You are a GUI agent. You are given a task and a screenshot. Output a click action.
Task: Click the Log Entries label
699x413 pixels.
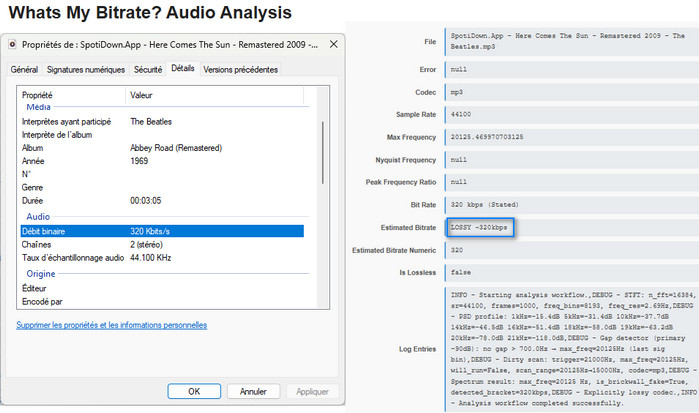pos(417,349)
